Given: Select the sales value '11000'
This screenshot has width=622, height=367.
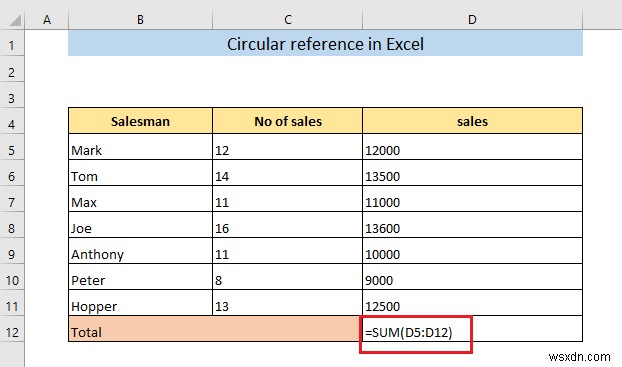Looking at the screenshot, I should 472,199.
